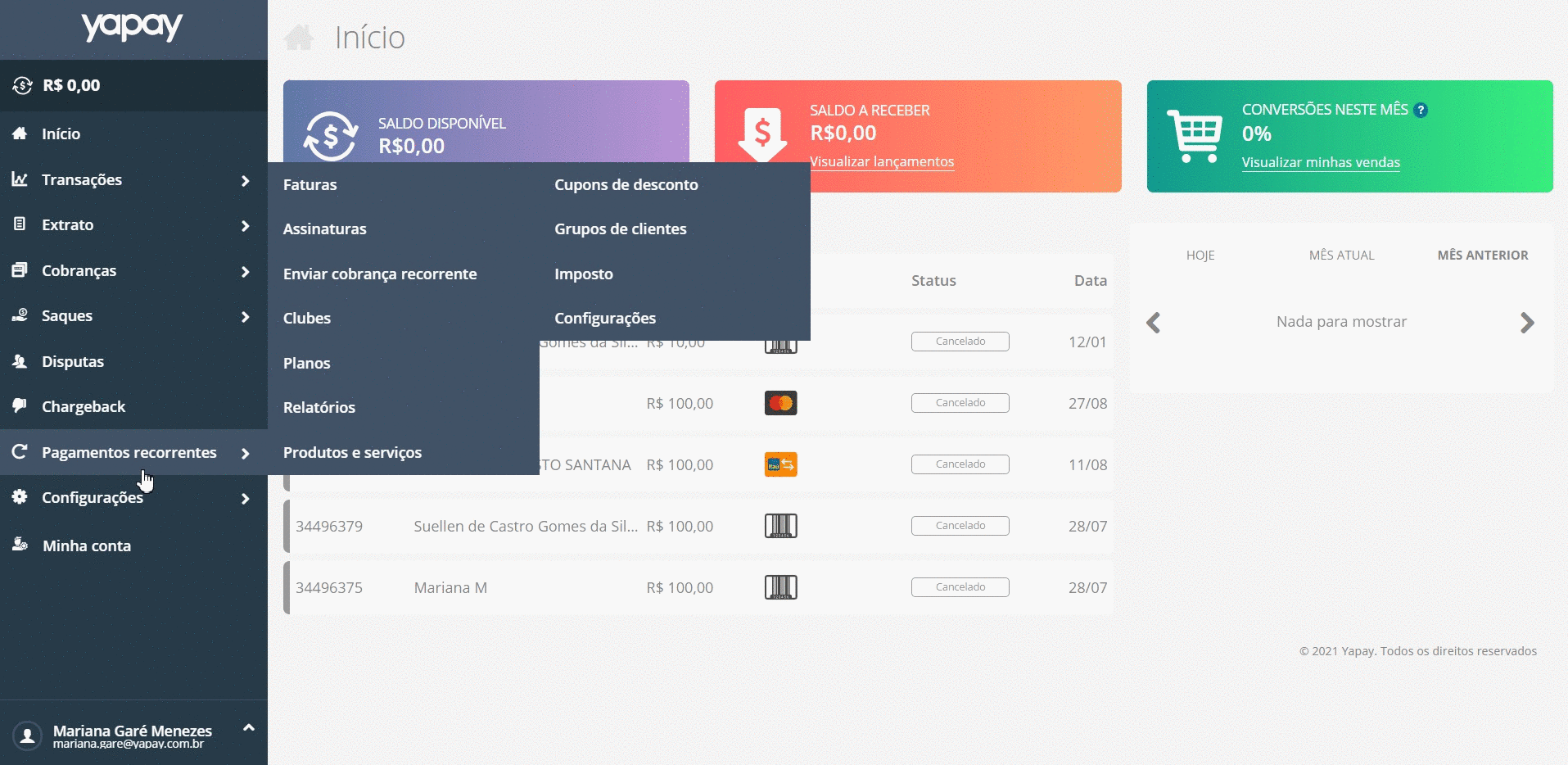Screen dimensions: 1568x765
Task: Click the Itaú transfer payment icon
Action: (x=780, y=464)
